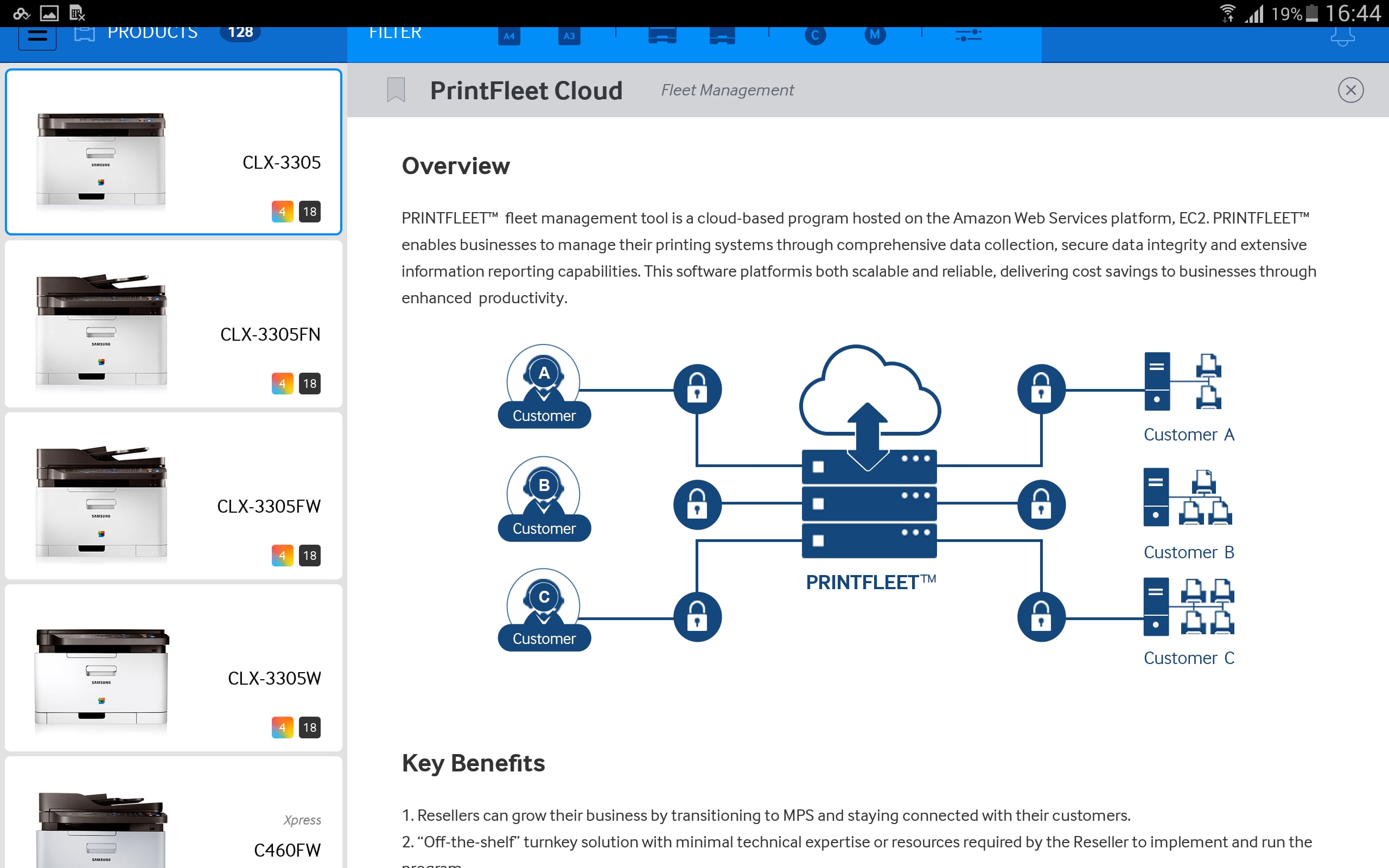Toggle the first printer type filter icon
Viewport: 1389px width, 868px height.
(x=662, y=36)
